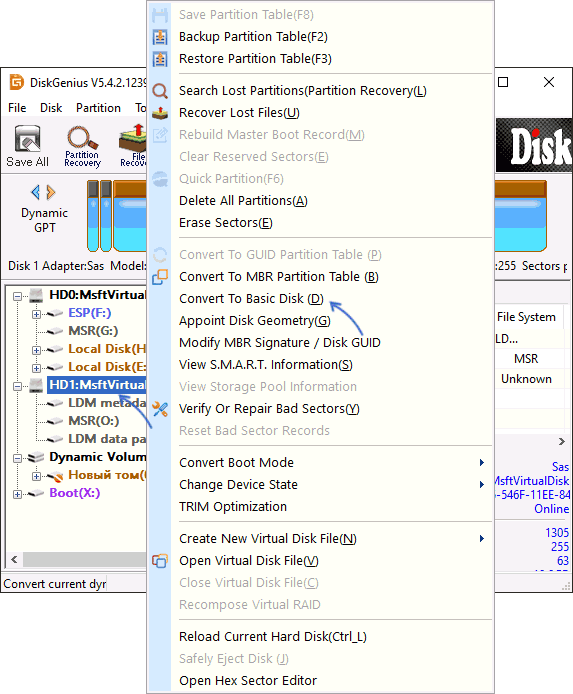573x694 pixels.
Task: Go to next disk with right arrow
Action: click(51, 192)
